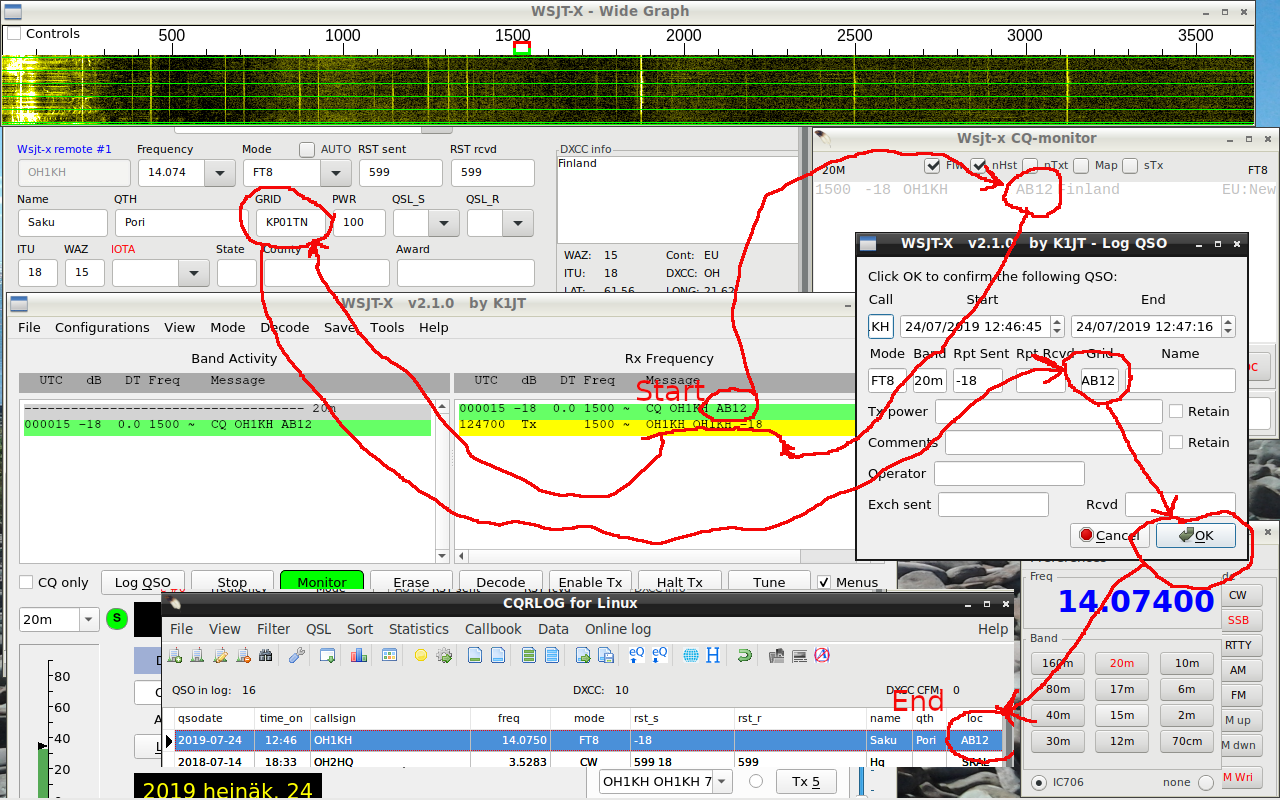Open Configurations menu in WSJT-X
Viewport: 1280px width, 800px height.
pos(102,327)
